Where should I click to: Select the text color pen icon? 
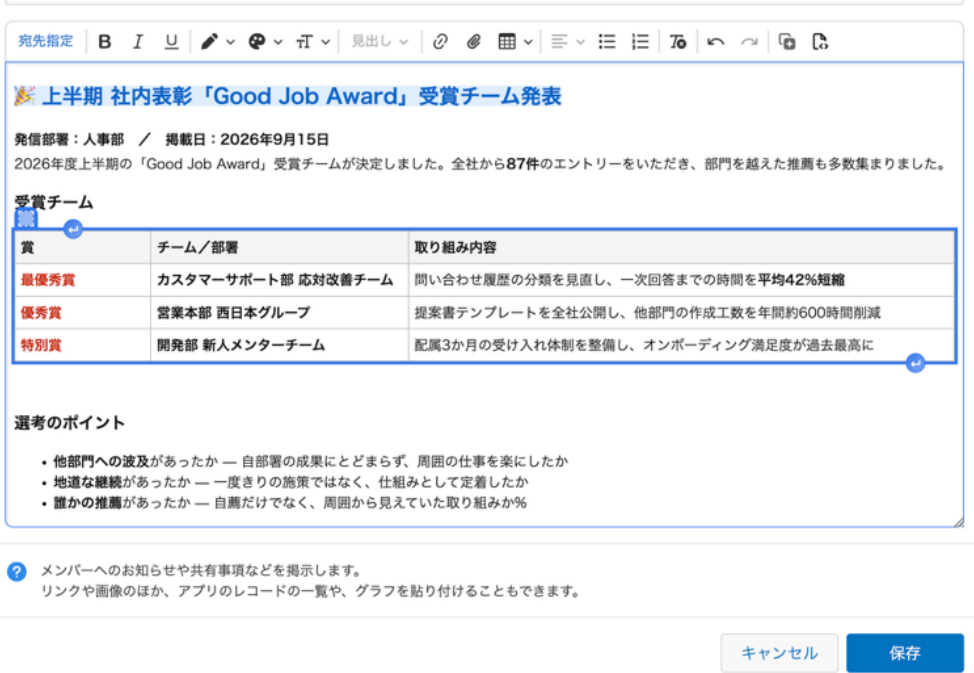[x=209, y=42]
